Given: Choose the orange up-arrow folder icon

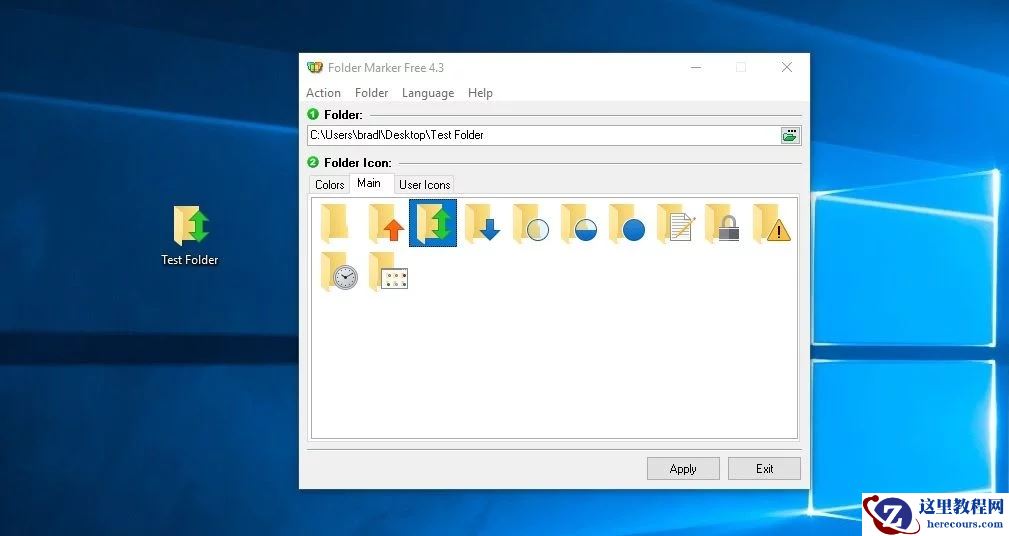Looking at the screenshot, I should tap(386, 223).
